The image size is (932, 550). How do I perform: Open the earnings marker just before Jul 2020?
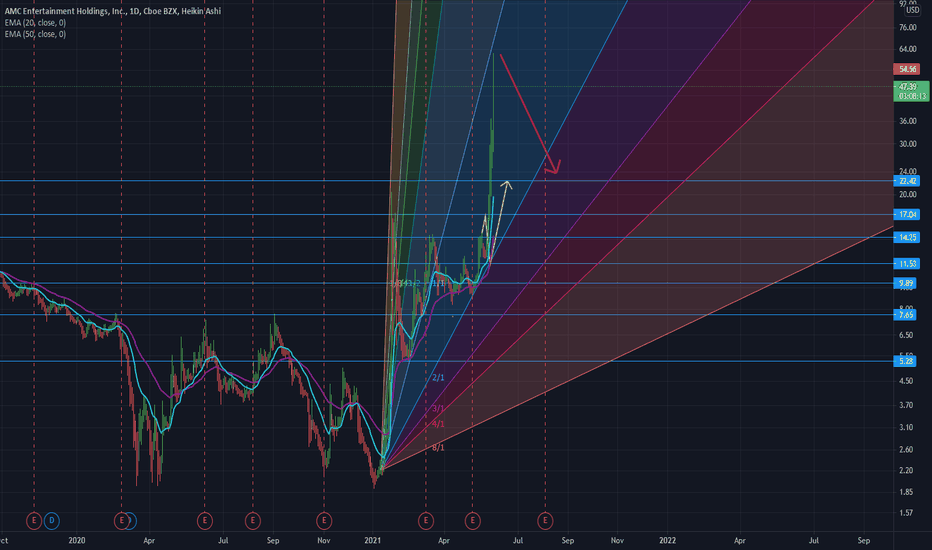[204, 521]
